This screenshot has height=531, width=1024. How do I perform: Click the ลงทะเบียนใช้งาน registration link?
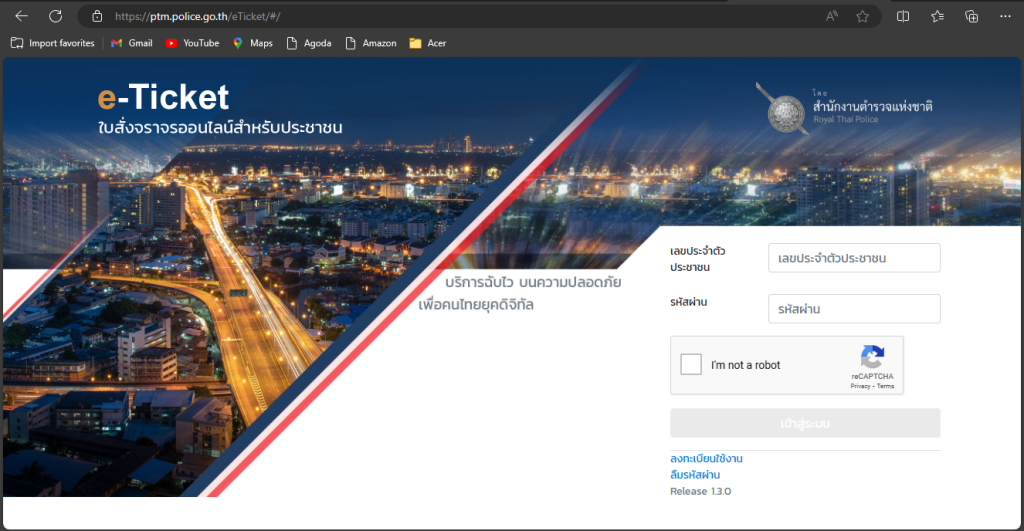(706, 459)
